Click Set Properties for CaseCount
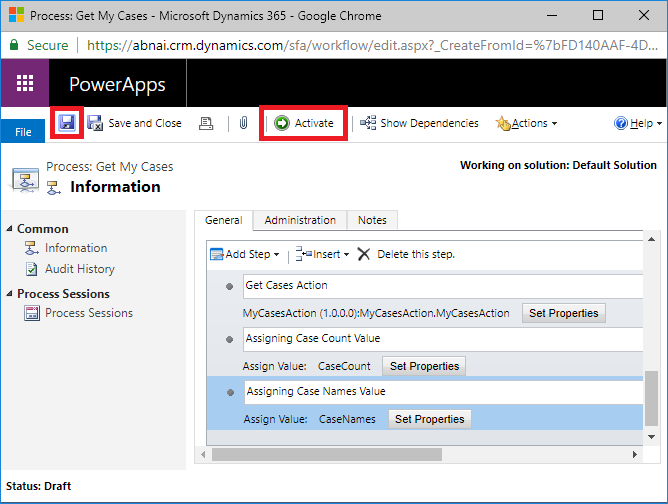The image size is (668, 504). (424, 366)
